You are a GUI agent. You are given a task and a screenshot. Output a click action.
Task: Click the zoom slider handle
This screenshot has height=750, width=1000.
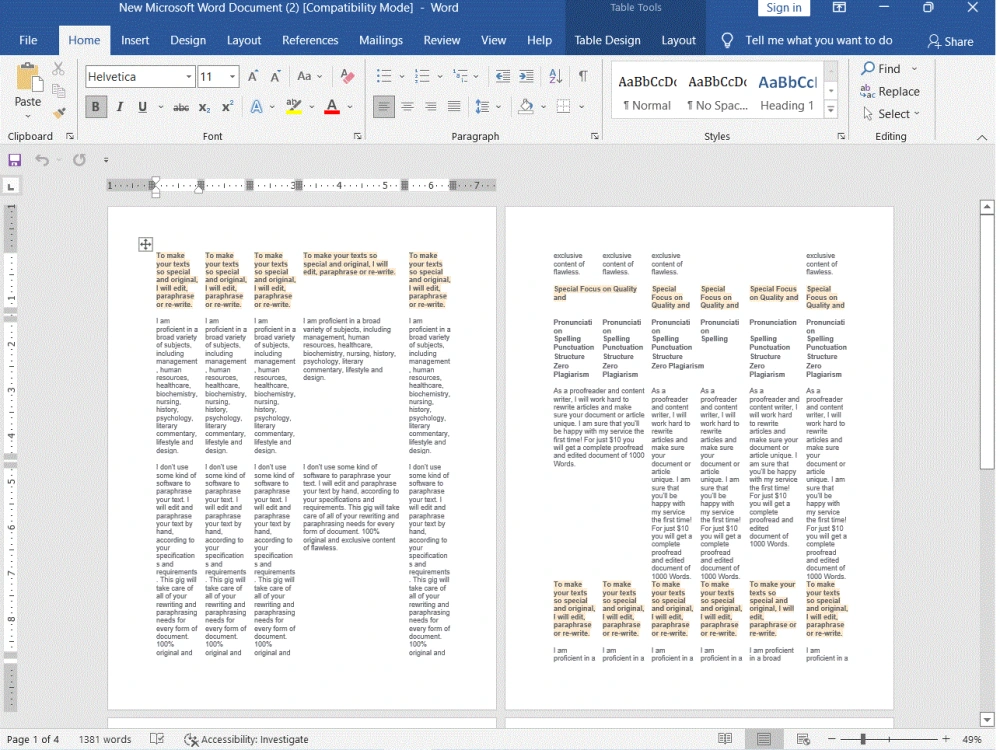pyautogui.click(x=863, y=739)
